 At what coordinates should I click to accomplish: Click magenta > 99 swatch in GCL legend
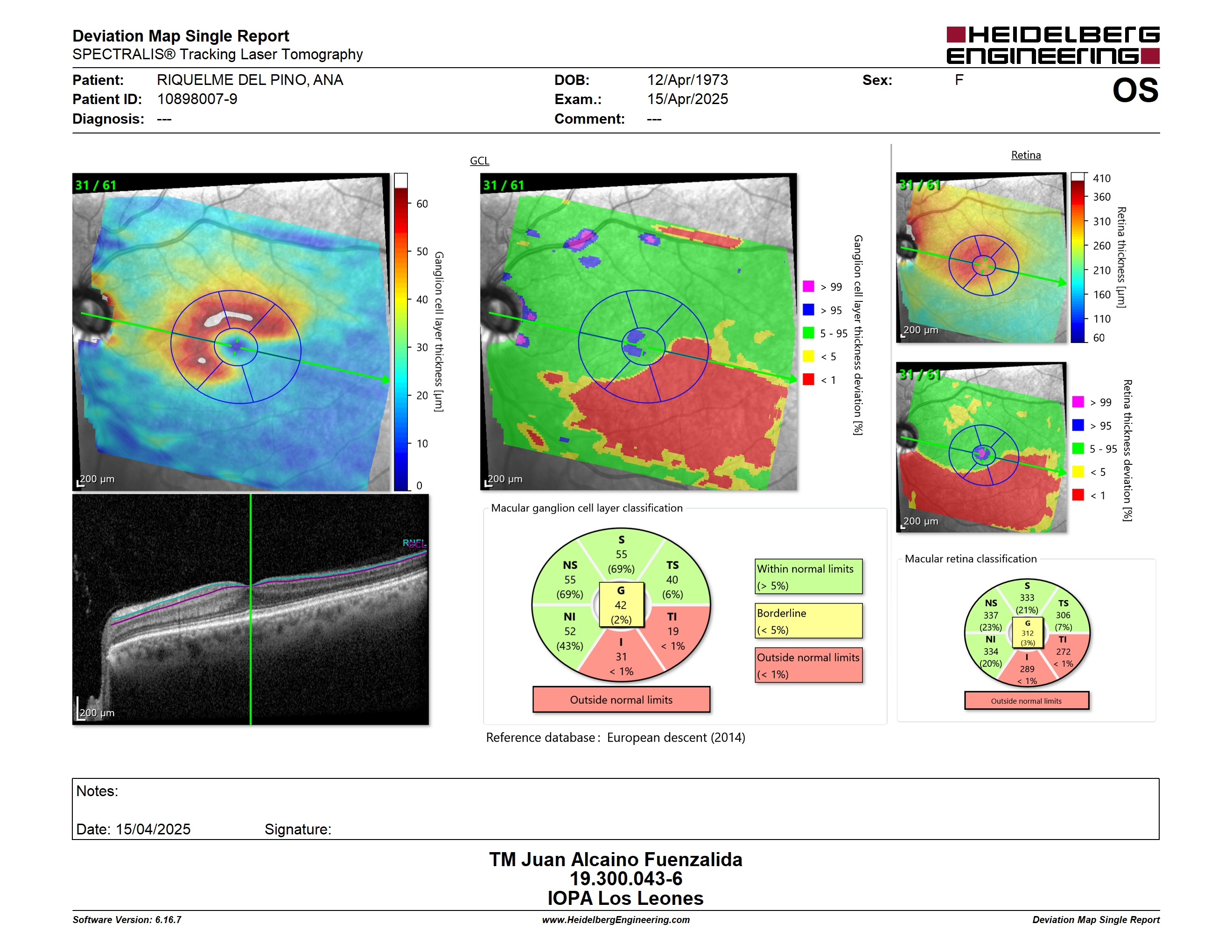[x=808, y=287]
